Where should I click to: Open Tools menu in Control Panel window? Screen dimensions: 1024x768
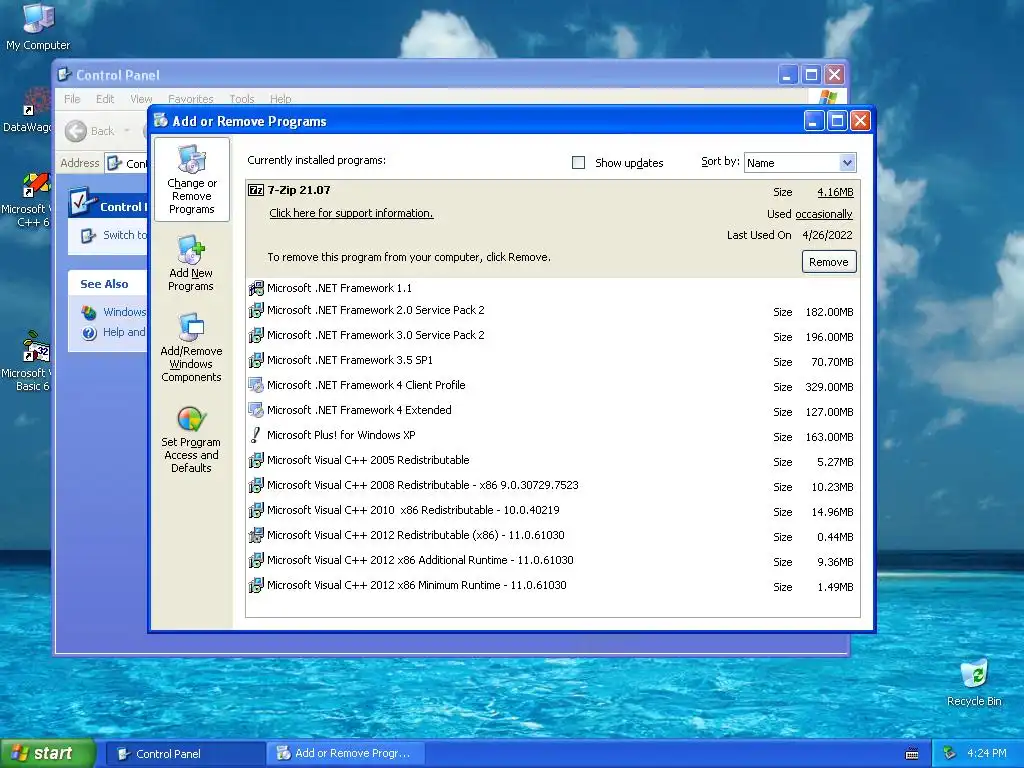[x=242, y=99]
